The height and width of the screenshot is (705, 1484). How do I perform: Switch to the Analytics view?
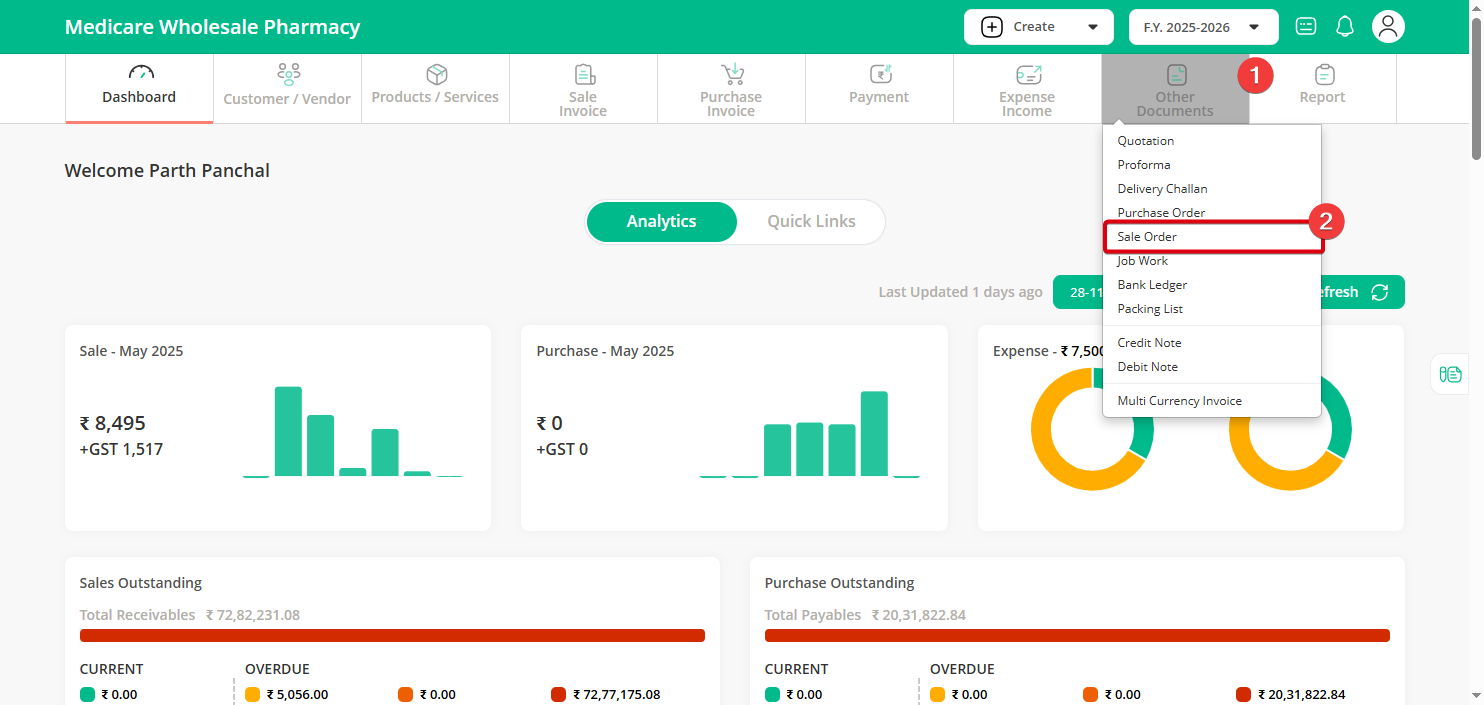click(661, 222)
